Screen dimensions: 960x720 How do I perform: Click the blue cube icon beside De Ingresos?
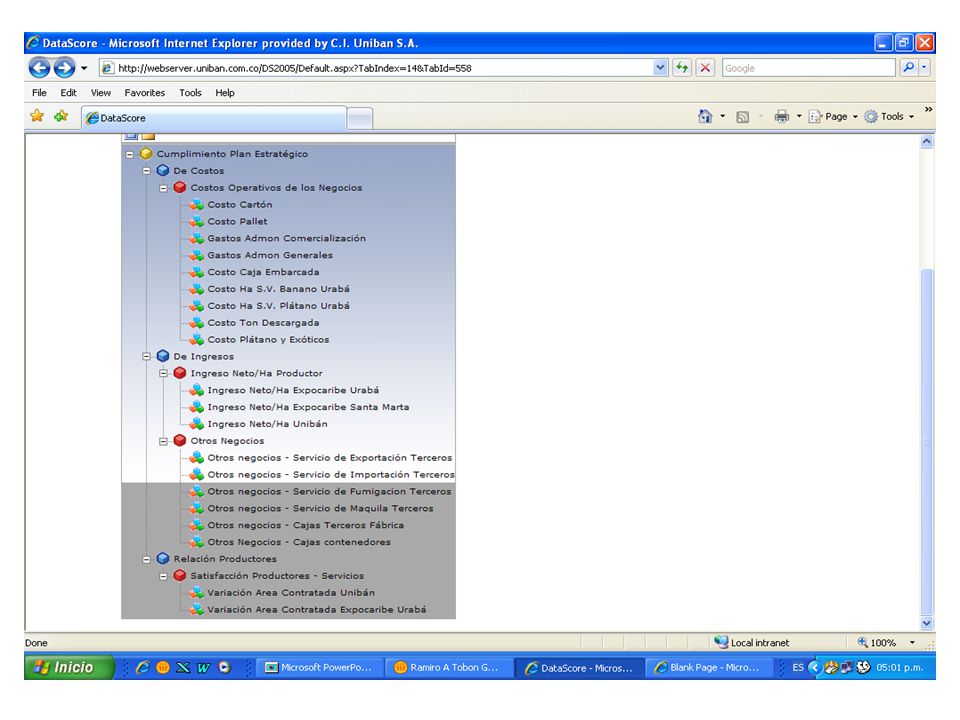coord(163,356)
